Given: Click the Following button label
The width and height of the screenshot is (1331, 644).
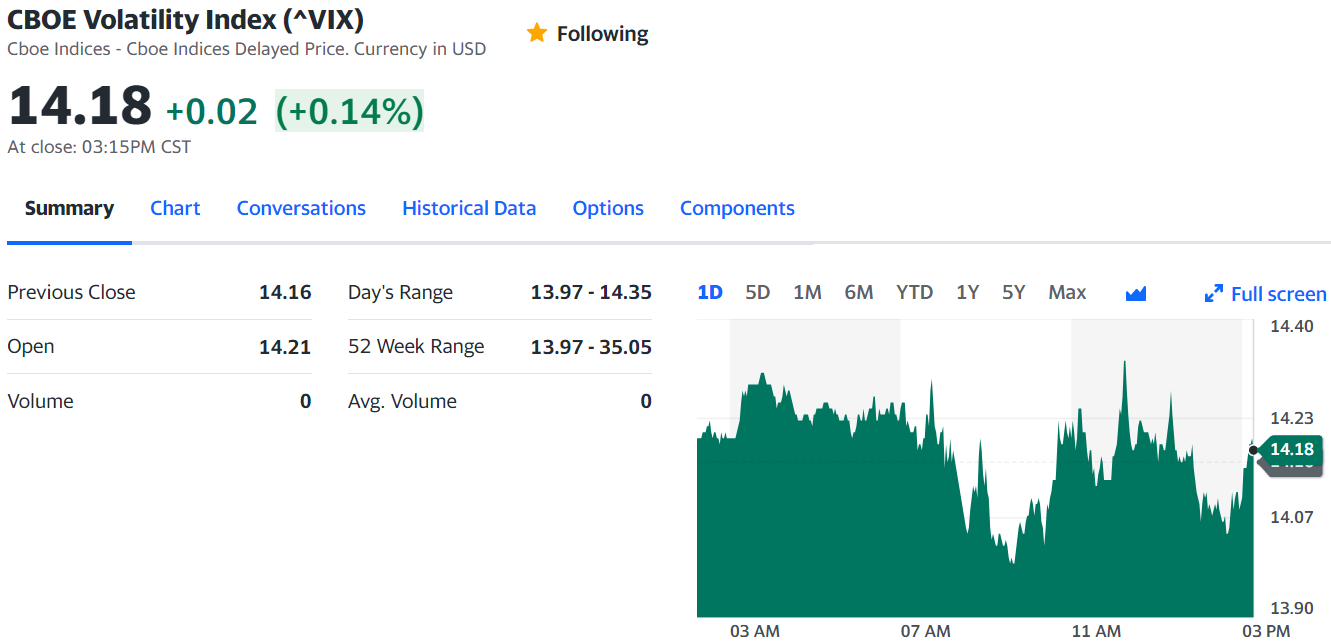Looking at the screenshot, I should [x=602, y=34].
